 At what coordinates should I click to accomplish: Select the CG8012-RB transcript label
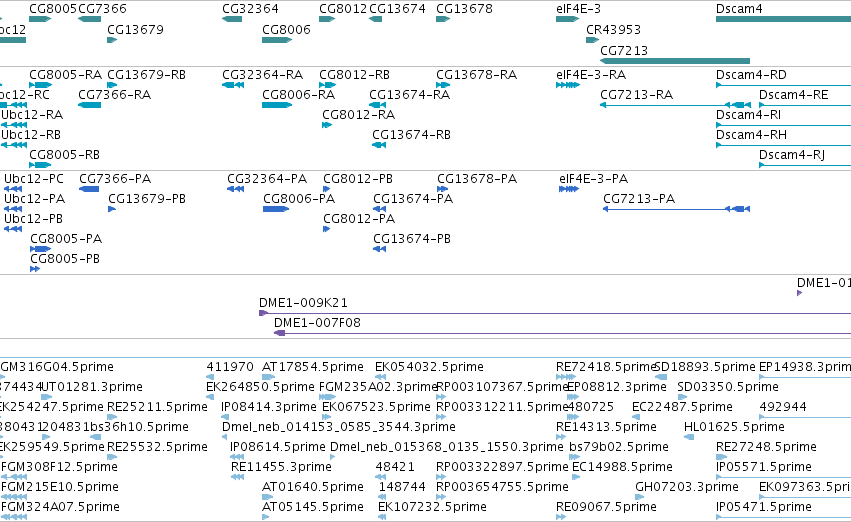click(x=354, y=74)
